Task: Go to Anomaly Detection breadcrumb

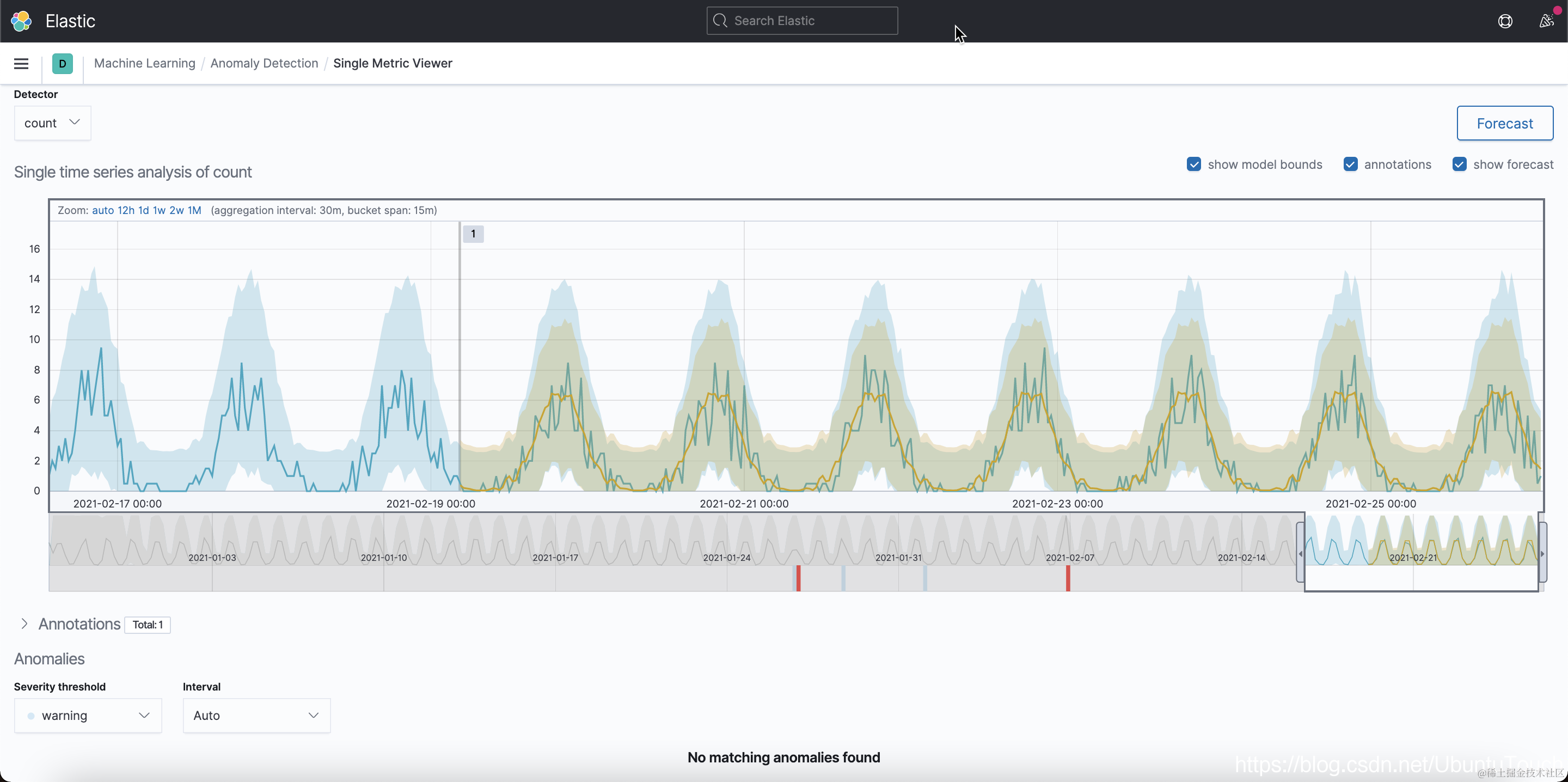Action: pos(264,63)
